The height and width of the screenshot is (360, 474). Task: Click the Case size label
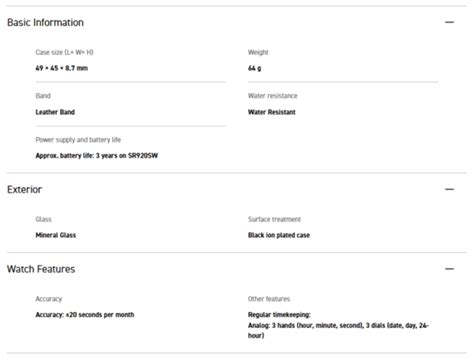click(x=64, y=52)
